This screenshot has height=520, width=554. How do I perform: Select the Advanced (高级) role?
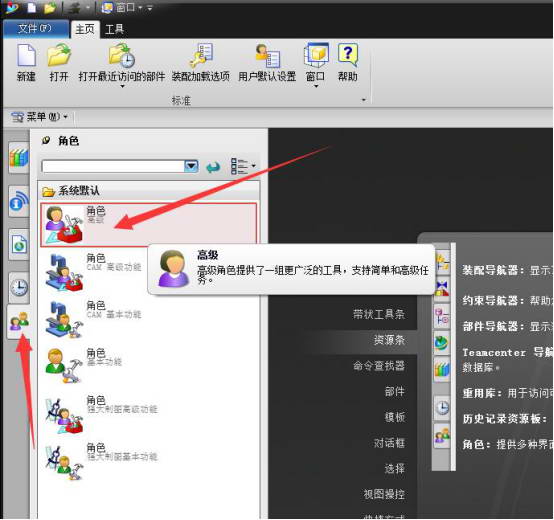tap(148, 224)
